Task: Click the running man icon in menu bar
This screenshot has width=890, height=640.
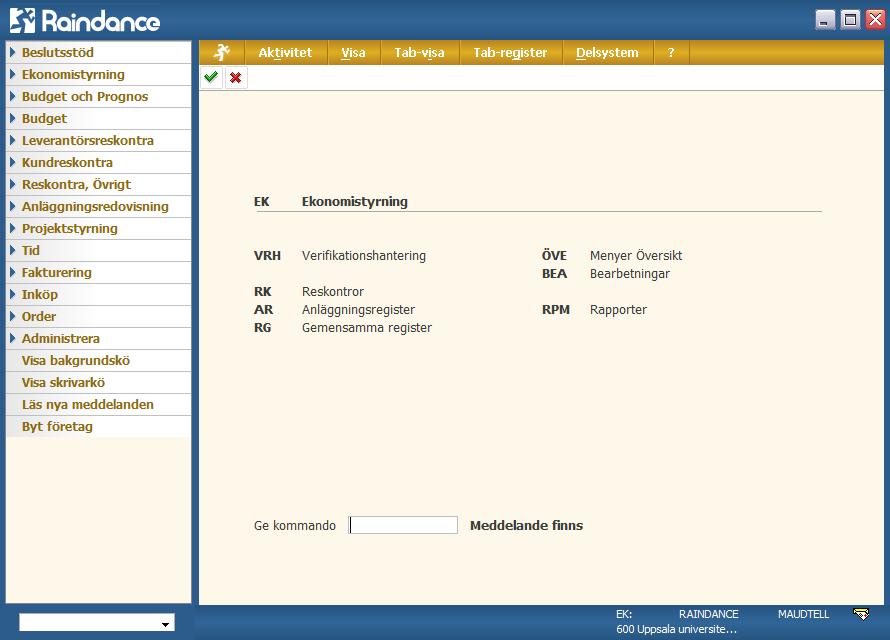Action: 221,52
